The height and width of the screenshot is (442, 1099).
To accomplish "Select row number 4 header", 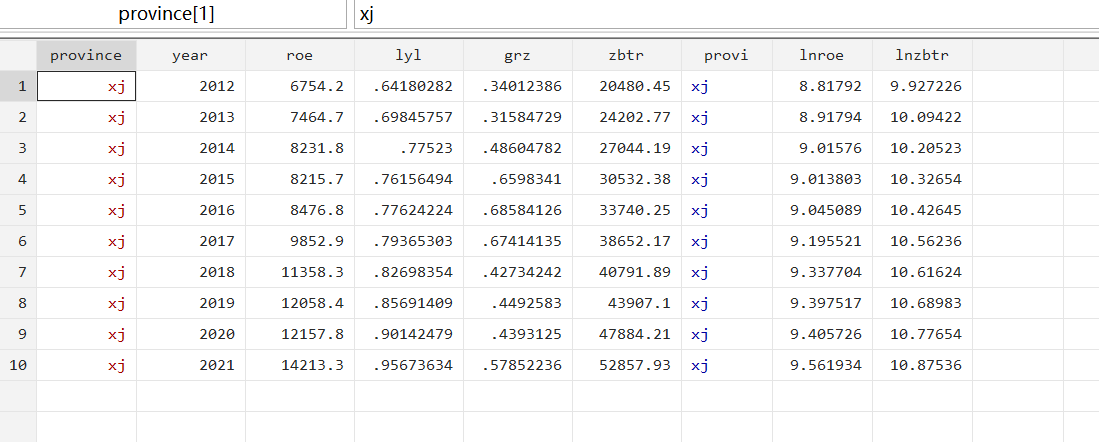I will (x=18, y=179).
